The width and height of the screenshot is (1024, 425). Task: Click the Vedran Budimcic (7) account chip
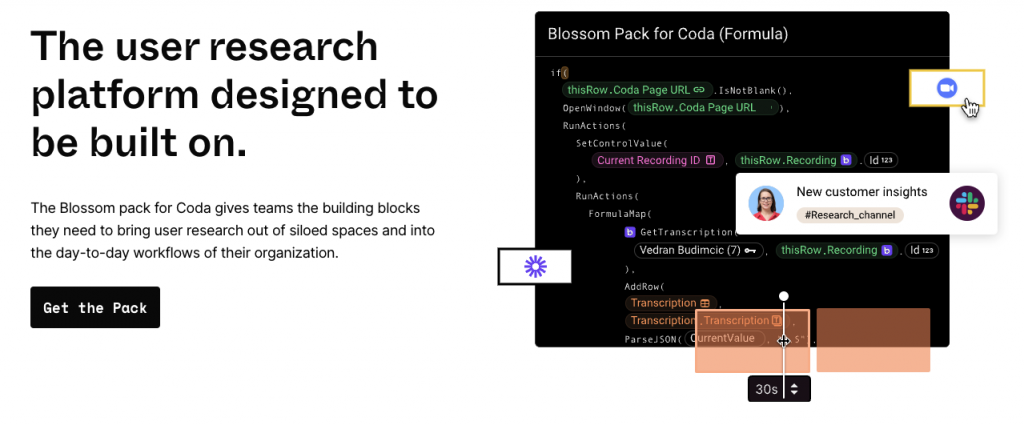click(x=699, y=250)
